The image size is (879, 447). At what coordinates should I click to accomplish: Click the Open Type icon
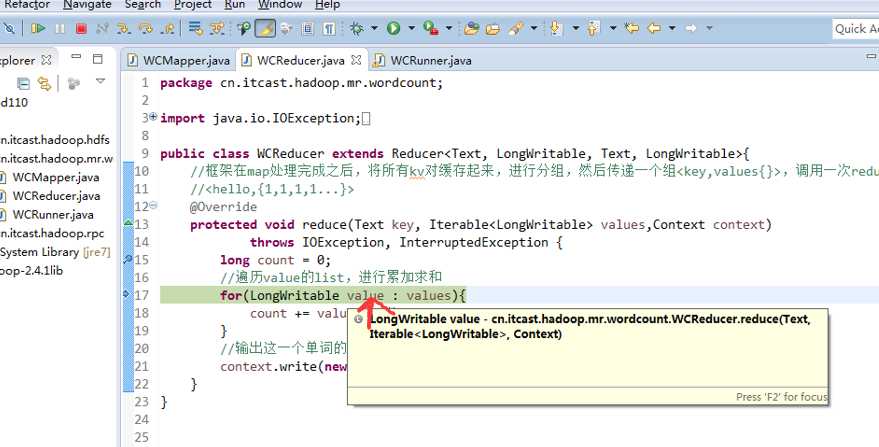(472, 28)
